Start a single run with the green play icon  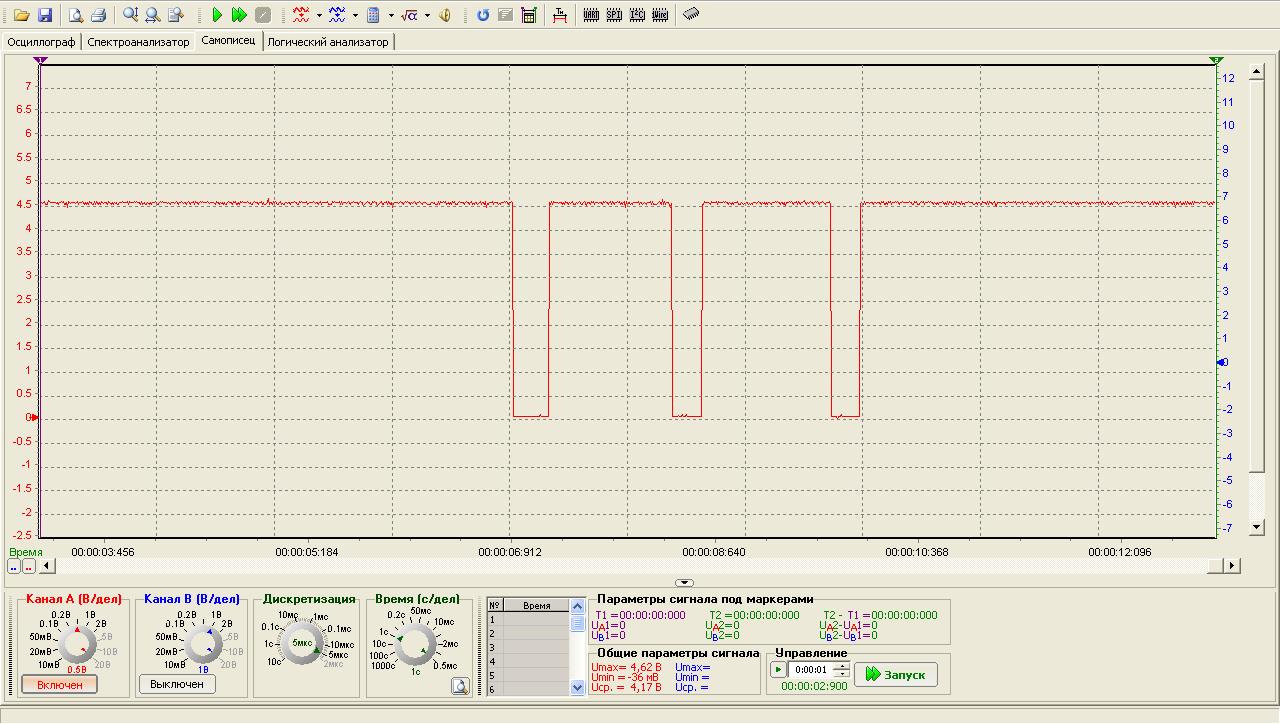(x=217, y=15)
